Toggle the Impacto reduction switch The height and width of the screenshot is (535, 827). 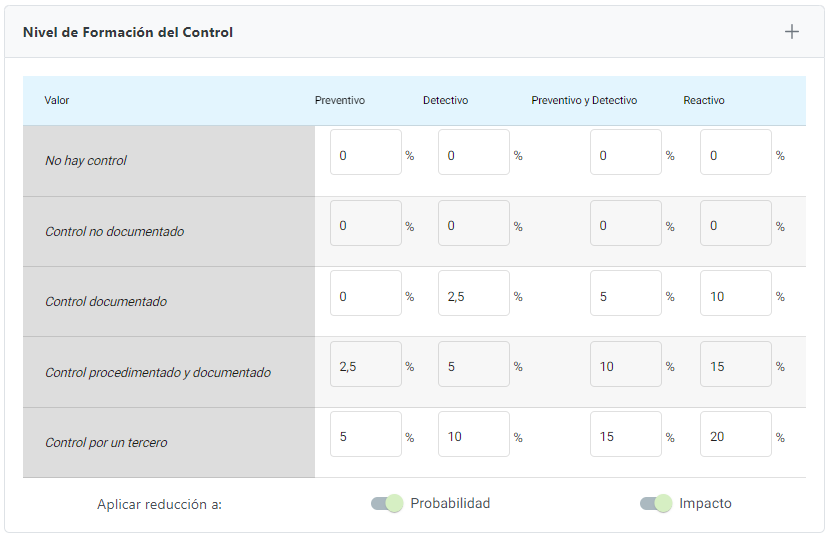click(x=655, y=503)
